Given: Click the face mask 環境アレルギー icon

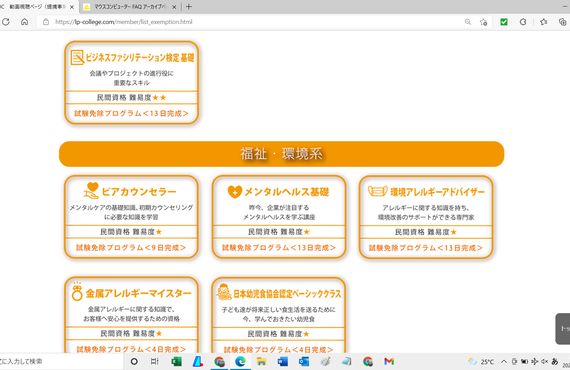Looking at the screenshot, I should pyautogui.click(x=378, y=191).
